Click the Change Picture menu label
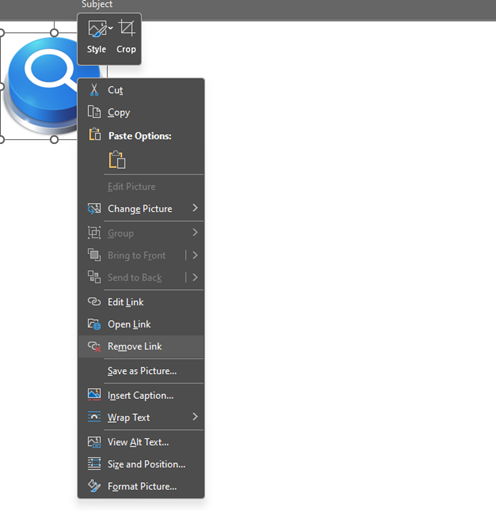The image size is (496, 511). pos(140,209)
